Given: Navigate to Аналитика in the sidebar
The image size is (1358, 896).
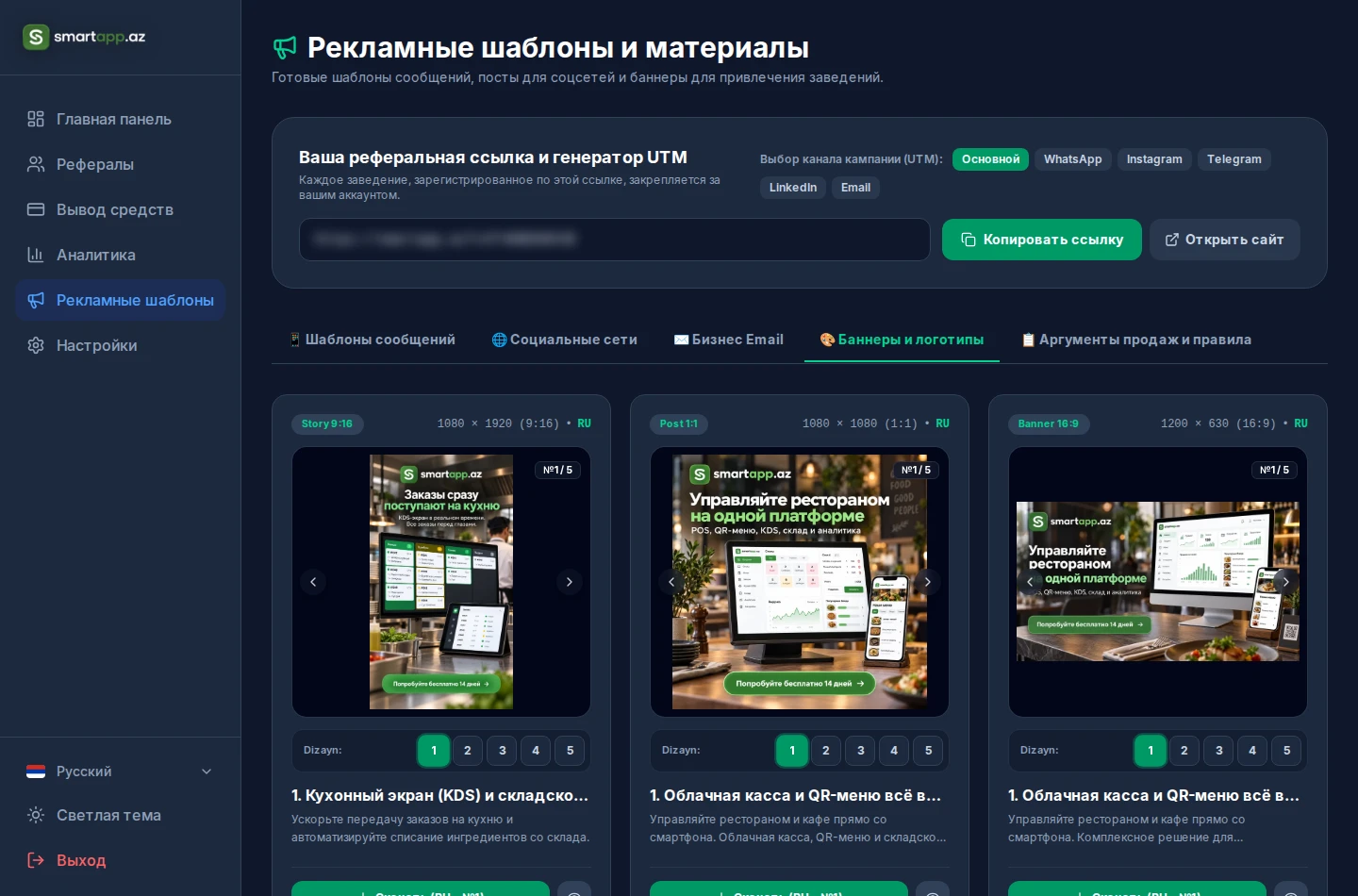Looking at the screenshot, I should click(x=121, y=255).
